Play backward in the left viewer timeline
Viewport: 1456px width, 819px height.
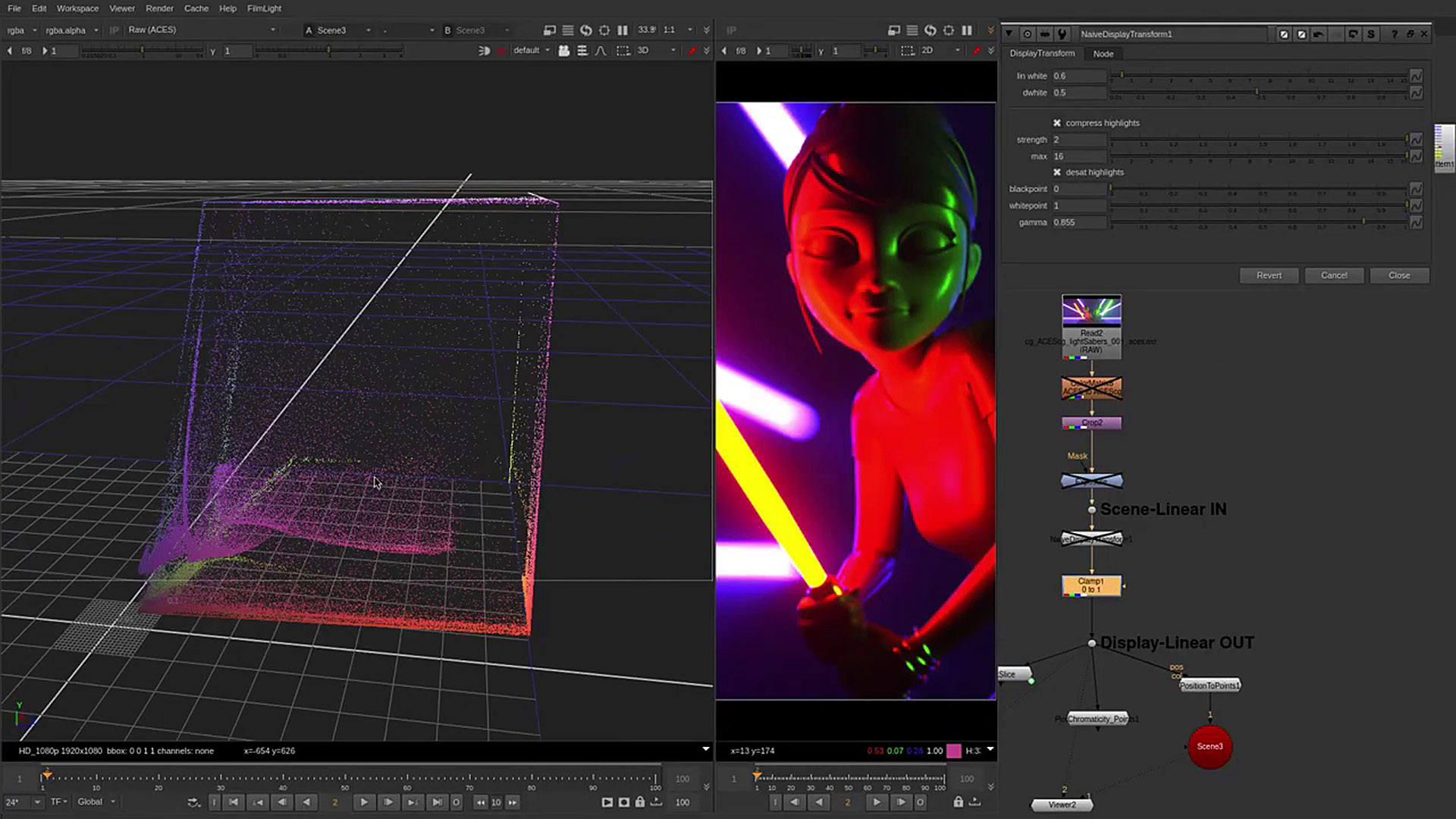tap(306, 802)
